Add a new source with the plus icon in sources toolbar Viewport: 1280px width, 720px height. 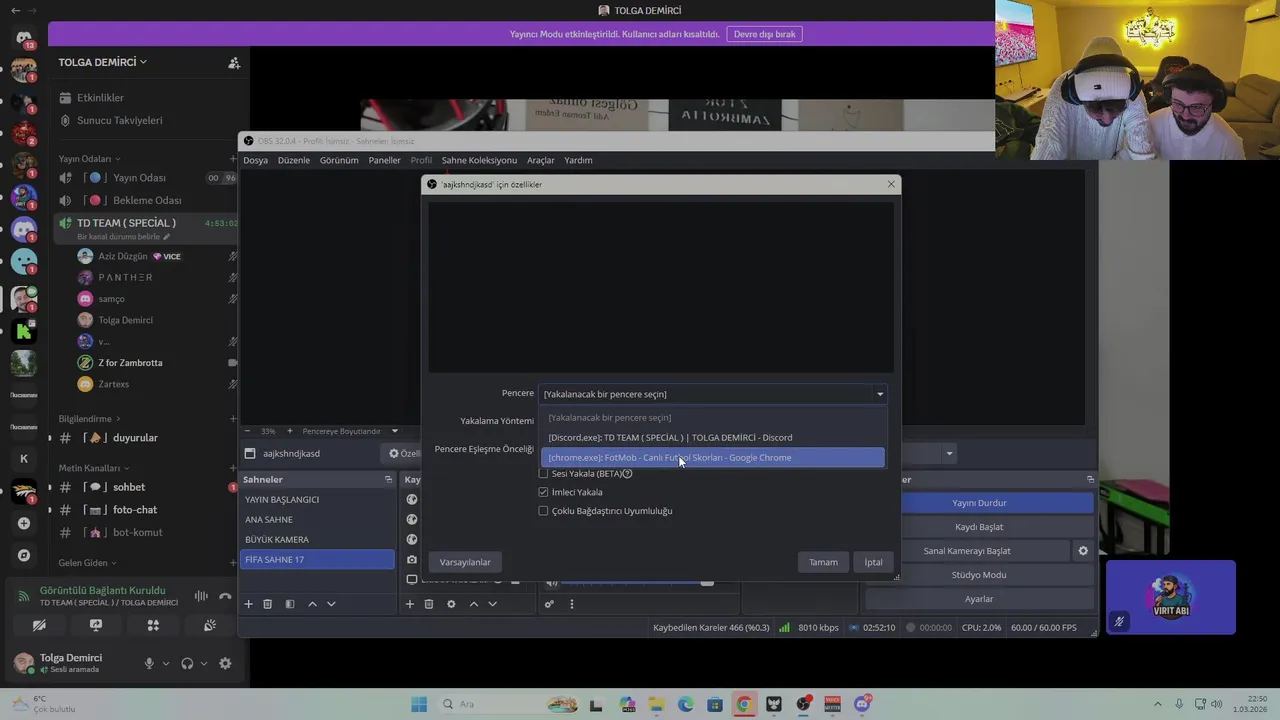[409, 604]
